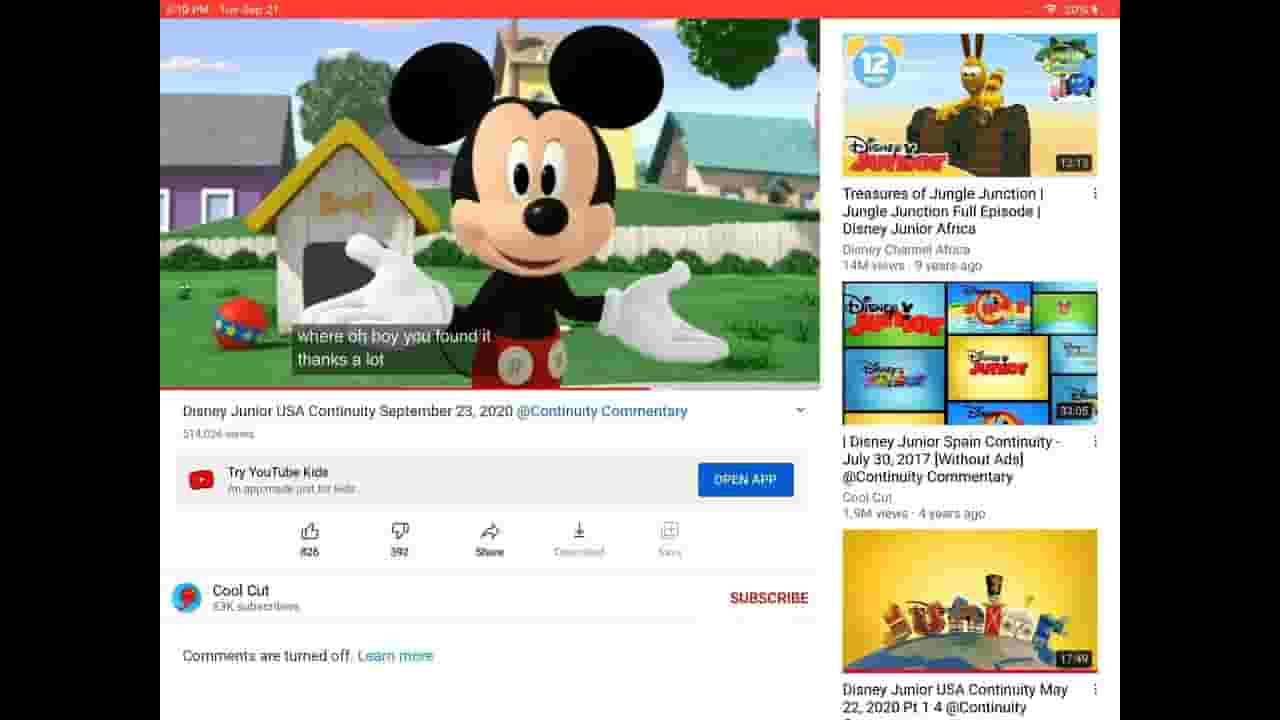Viewport: 1280px width, 720px height.
Task: Open Disney Junior Spain Continuity thumbnail
Action: click(x=970, y=353)
